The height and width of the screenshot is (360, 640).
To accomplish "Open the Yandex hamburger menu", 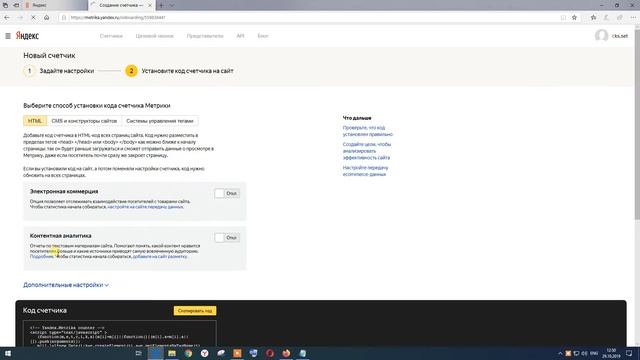I will point(8,36).
